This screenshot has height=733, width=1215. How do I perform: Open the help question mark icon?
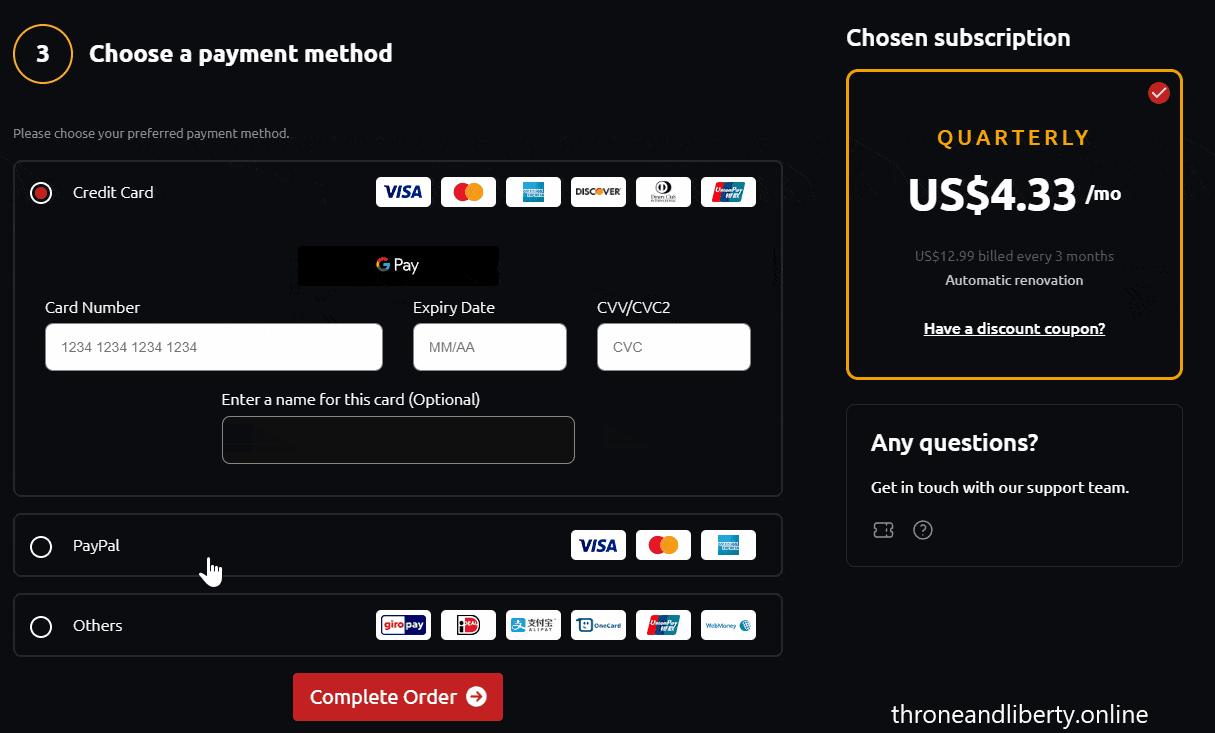click(923, 530)
